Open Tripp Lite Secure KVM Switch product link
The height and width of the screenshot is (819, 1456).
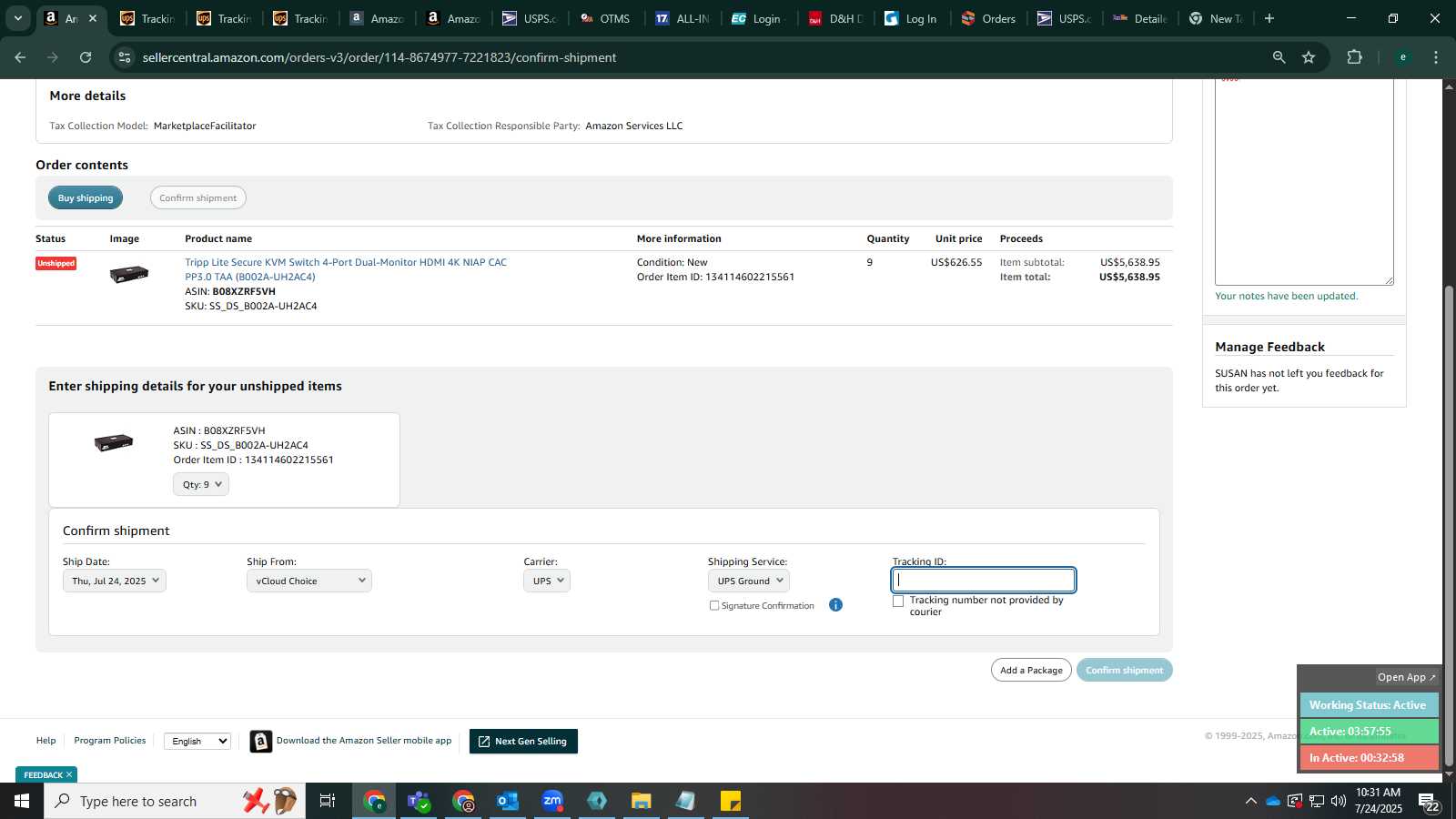click(346, 269)
